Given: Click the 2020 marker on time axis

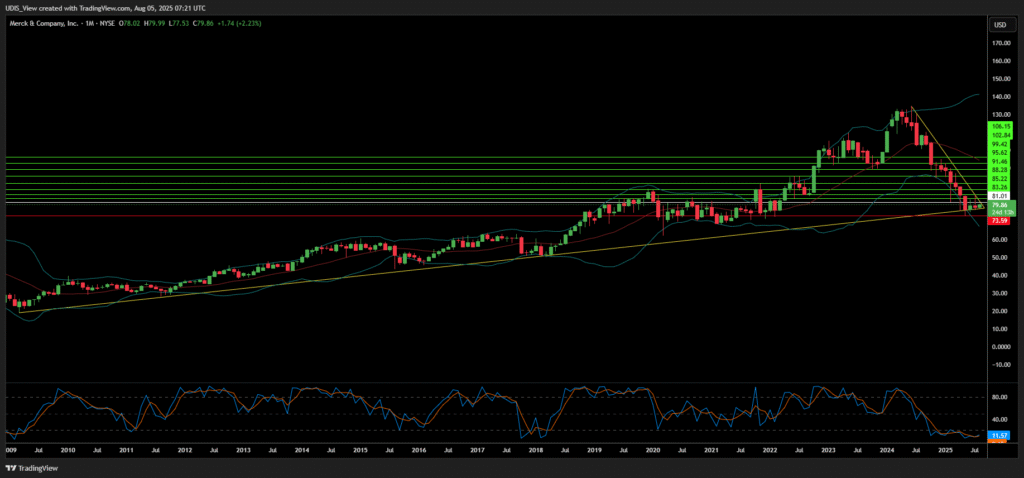Looking at the screenshot, I should pos(652,452).
